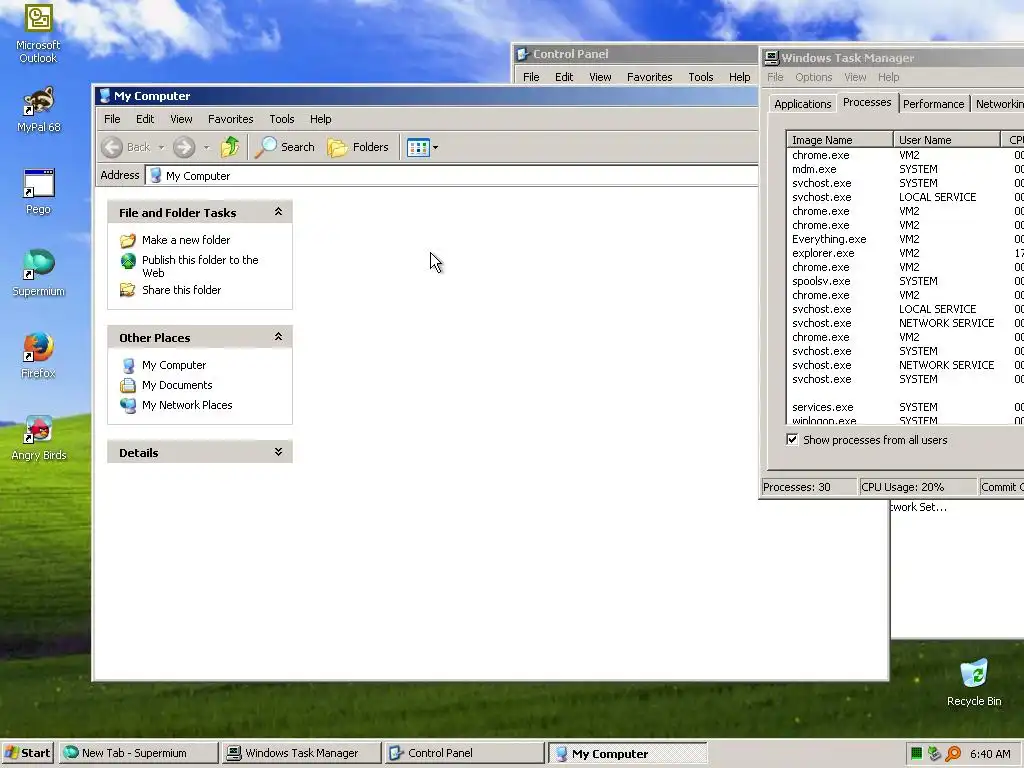Switch to Control Panel taskbar button
The height and width of the screenshot is (768, 1024).
[464, 753]
